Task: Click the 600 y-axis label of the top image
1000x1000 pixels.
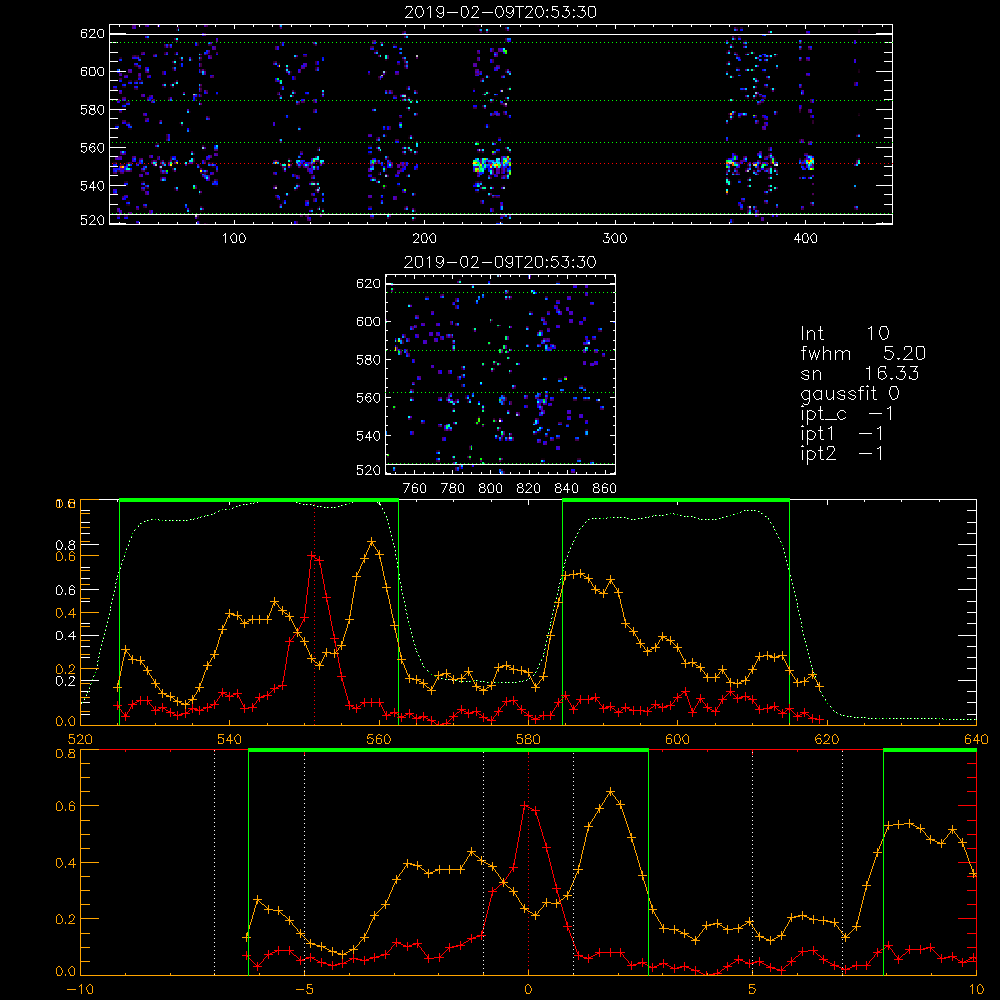Action: [x=92, y=71]
